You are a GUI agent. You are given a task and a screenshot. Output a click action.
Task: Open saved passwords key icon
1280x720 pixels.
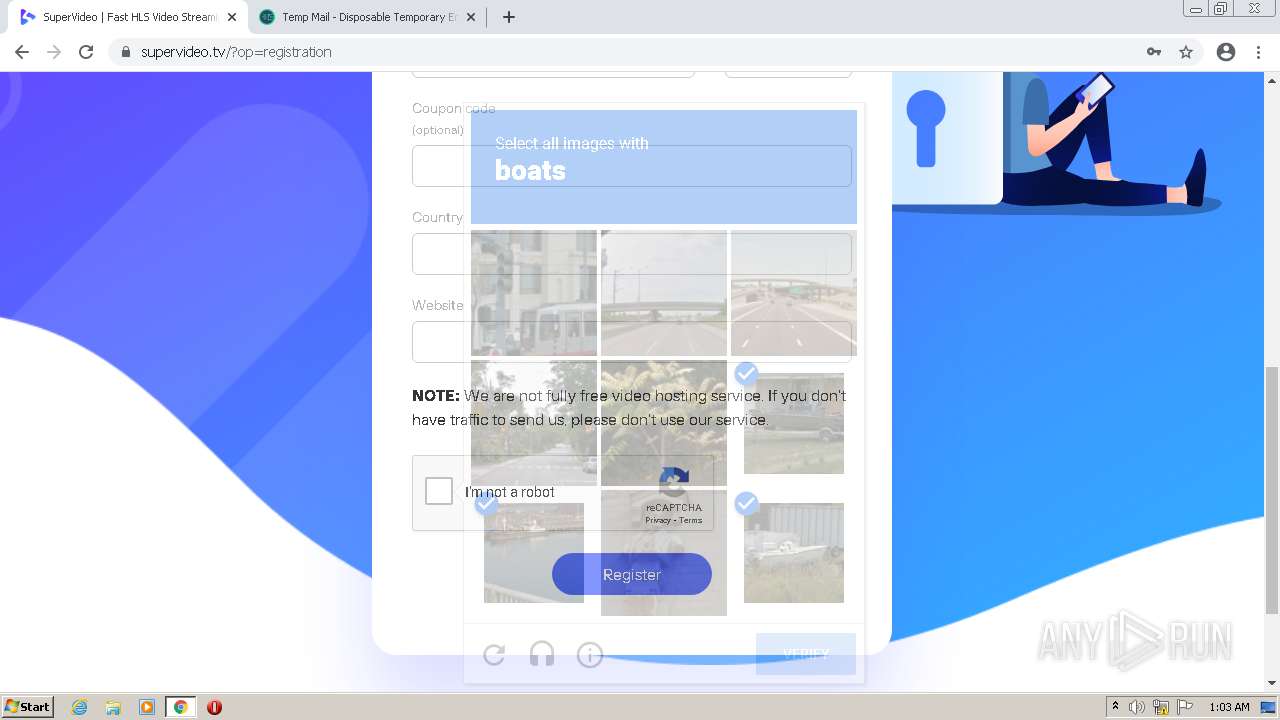click(1154, 52)
